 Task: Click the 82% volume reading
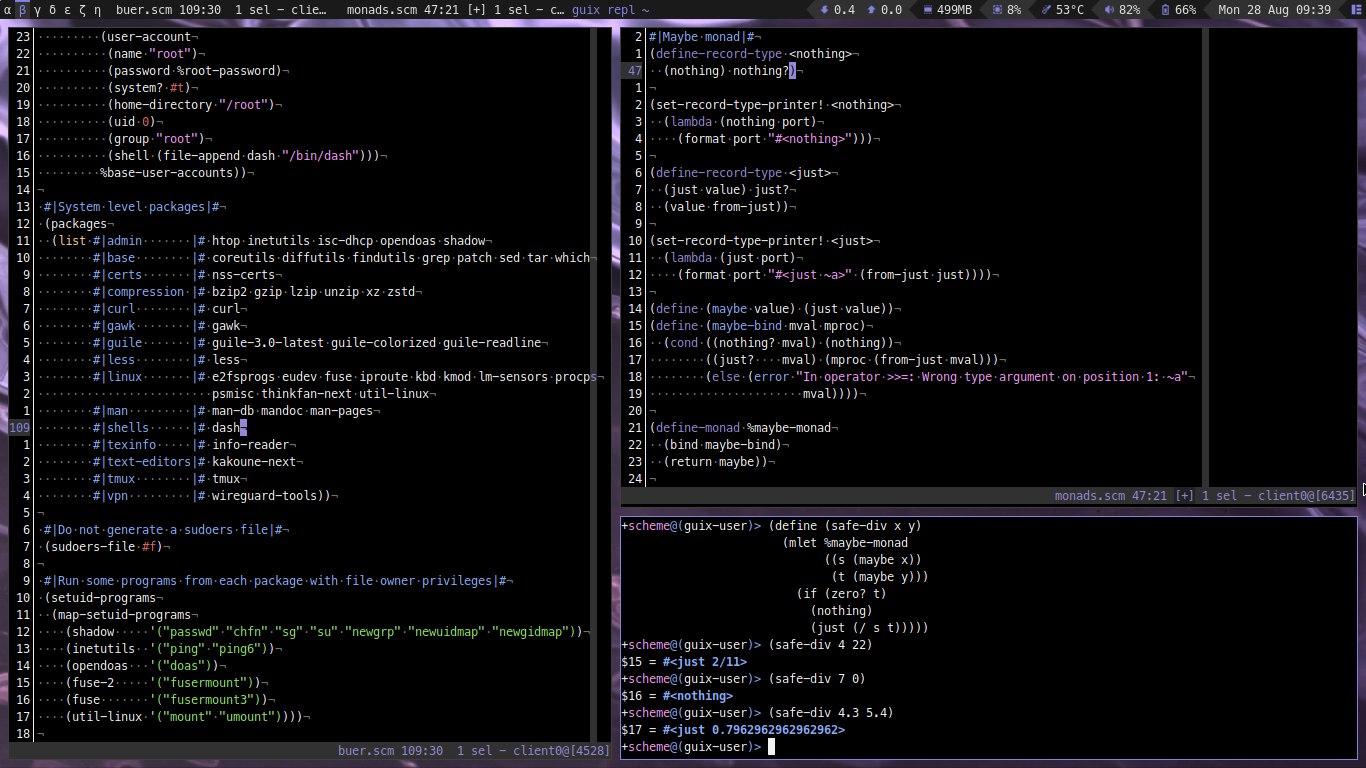(1129, 9)
